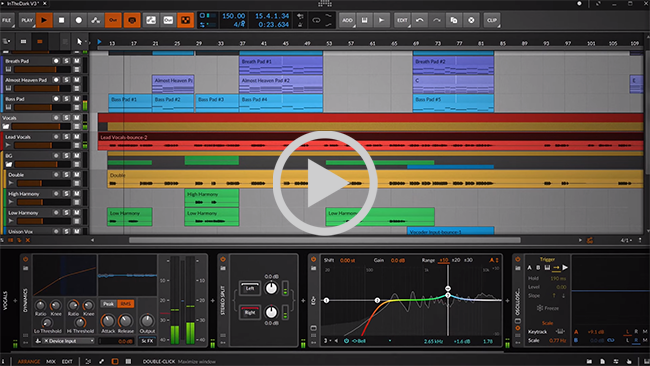Switch to the MIX view tab

[51, 361]
